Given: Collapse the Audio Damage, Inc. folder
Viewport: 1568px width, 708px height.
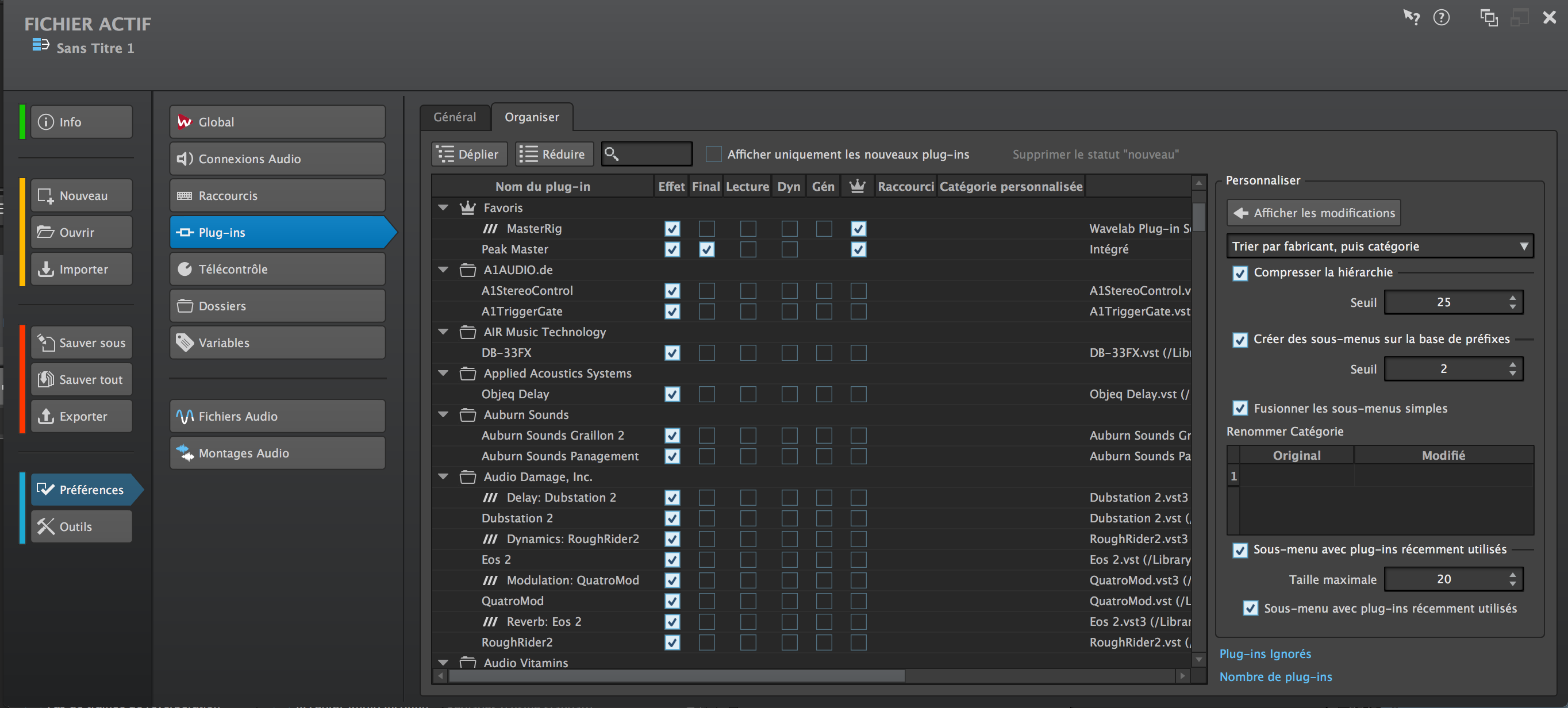Looking at the screenshot, I should click(443, 476).
